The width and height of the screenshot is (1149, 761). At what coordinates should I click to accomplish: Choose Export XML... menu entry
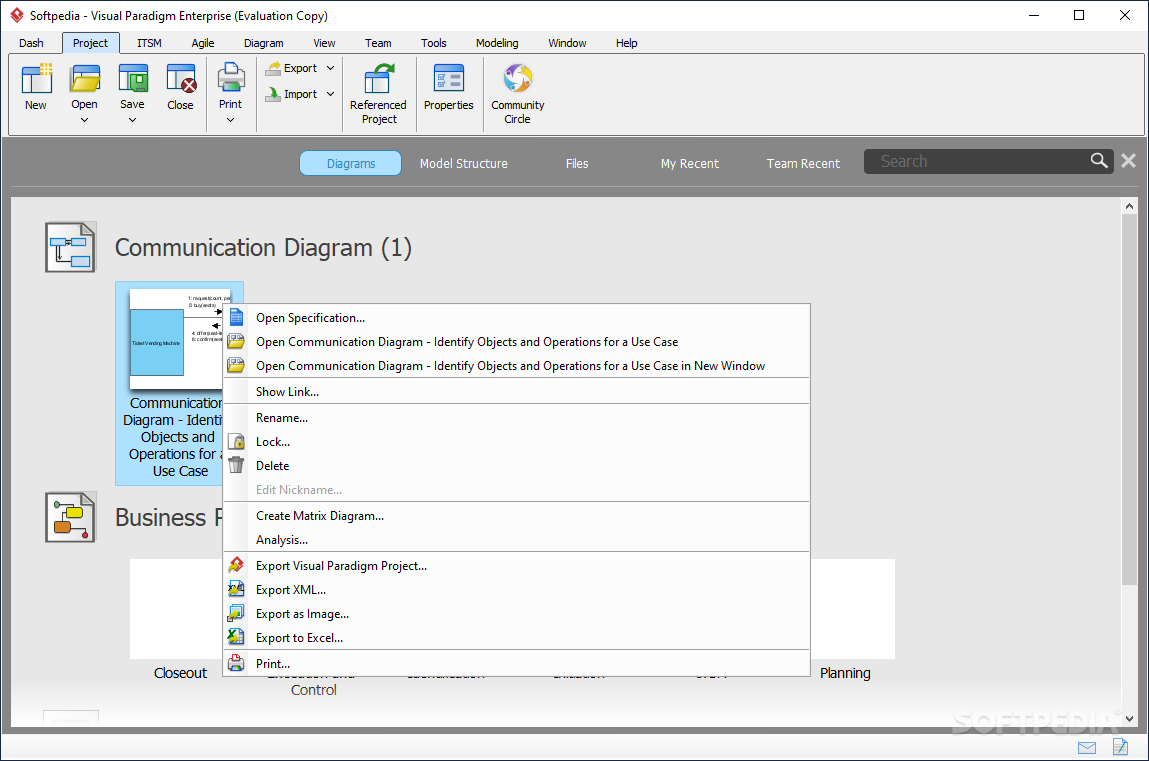[x=517, y=590]
